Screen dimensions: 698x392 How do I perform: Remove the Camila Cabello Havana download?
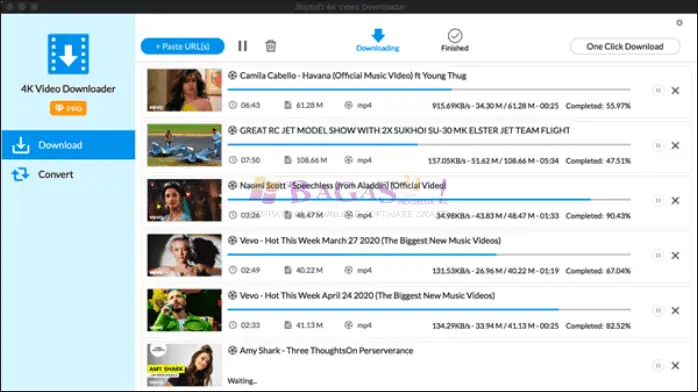(675, 90)
